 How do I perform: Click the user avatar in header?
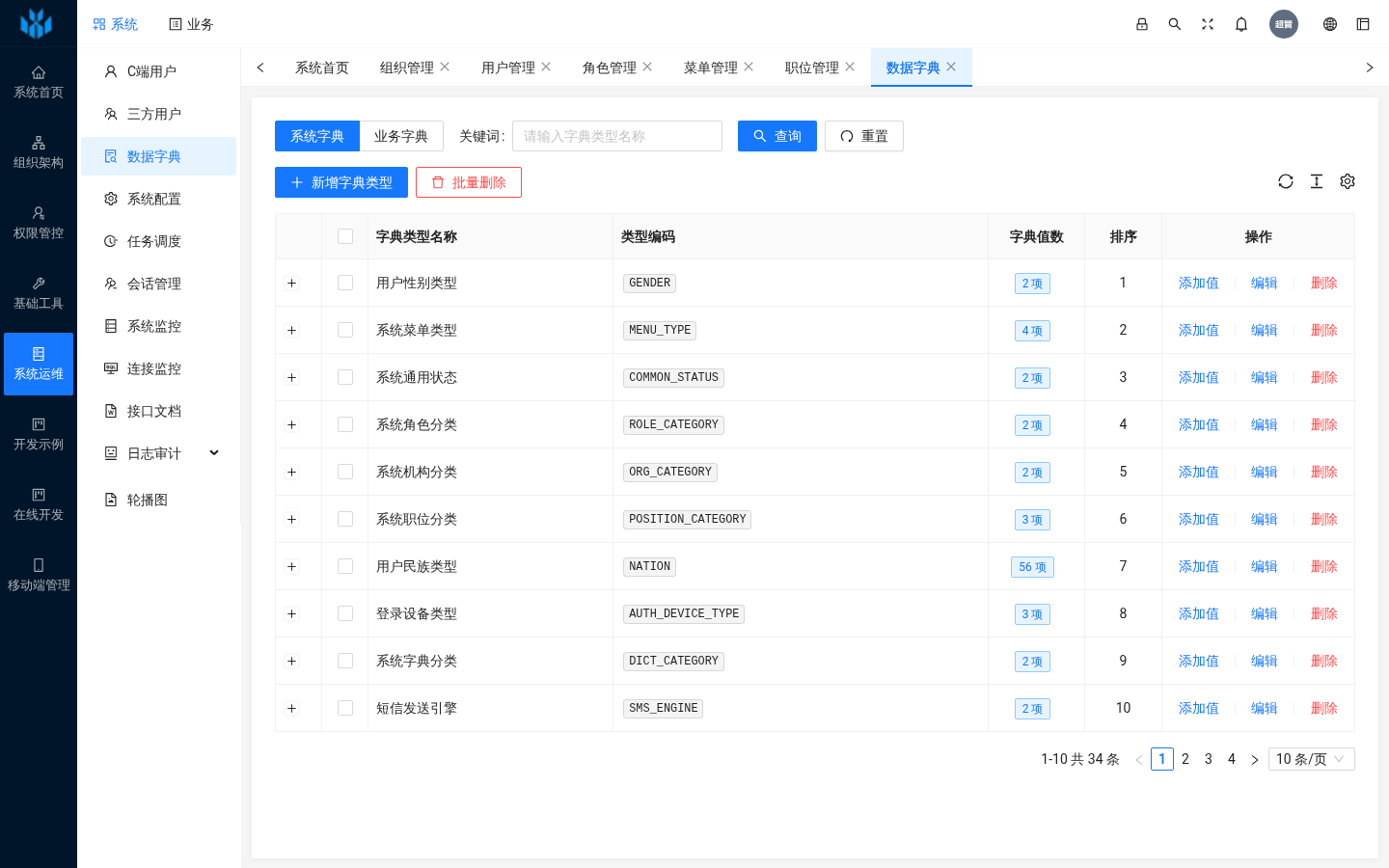pyautogui.click(x=1284, y=24)
